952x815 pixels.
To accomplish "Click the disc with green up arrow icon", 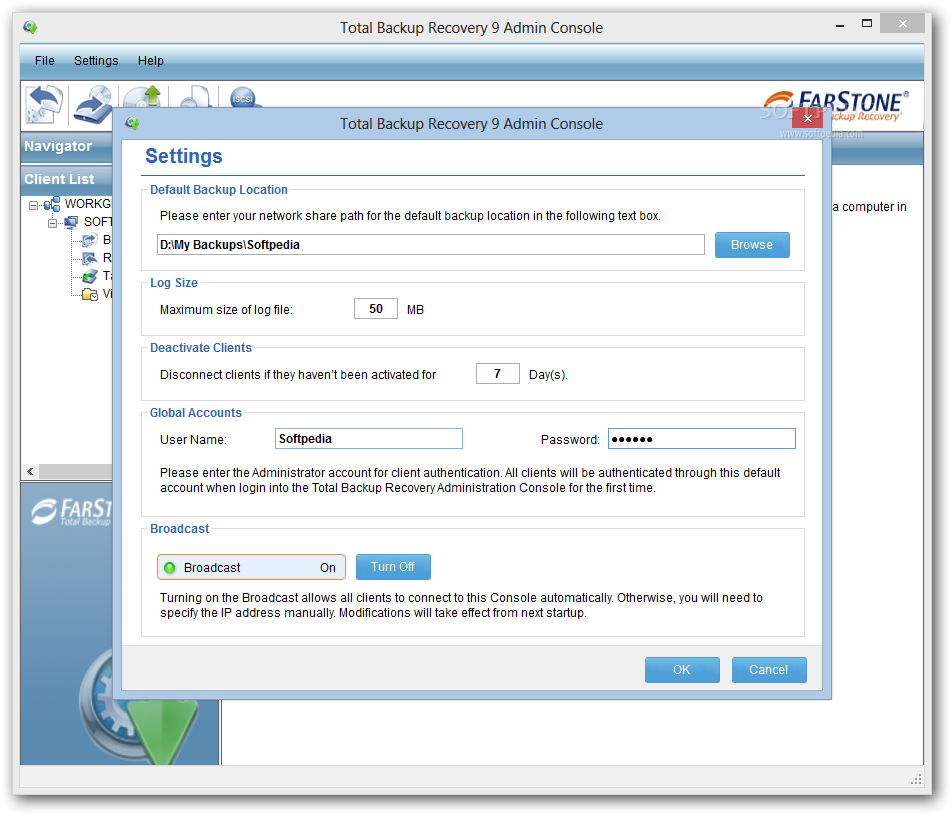I will pos(143,96).
